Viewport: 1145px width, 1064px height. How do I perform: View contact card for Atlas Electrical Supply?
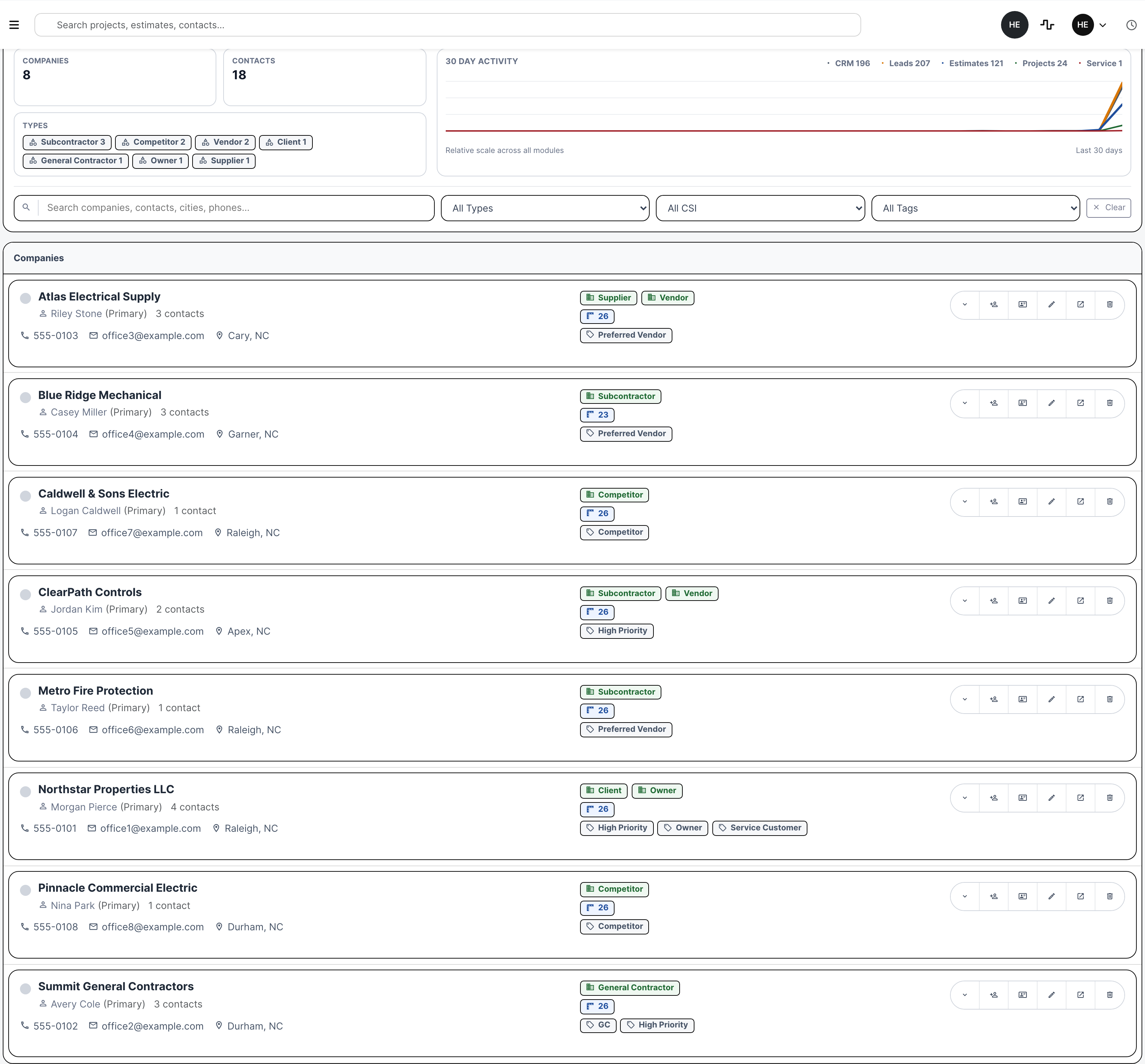pyautogui.click(x=1022, y=305)
